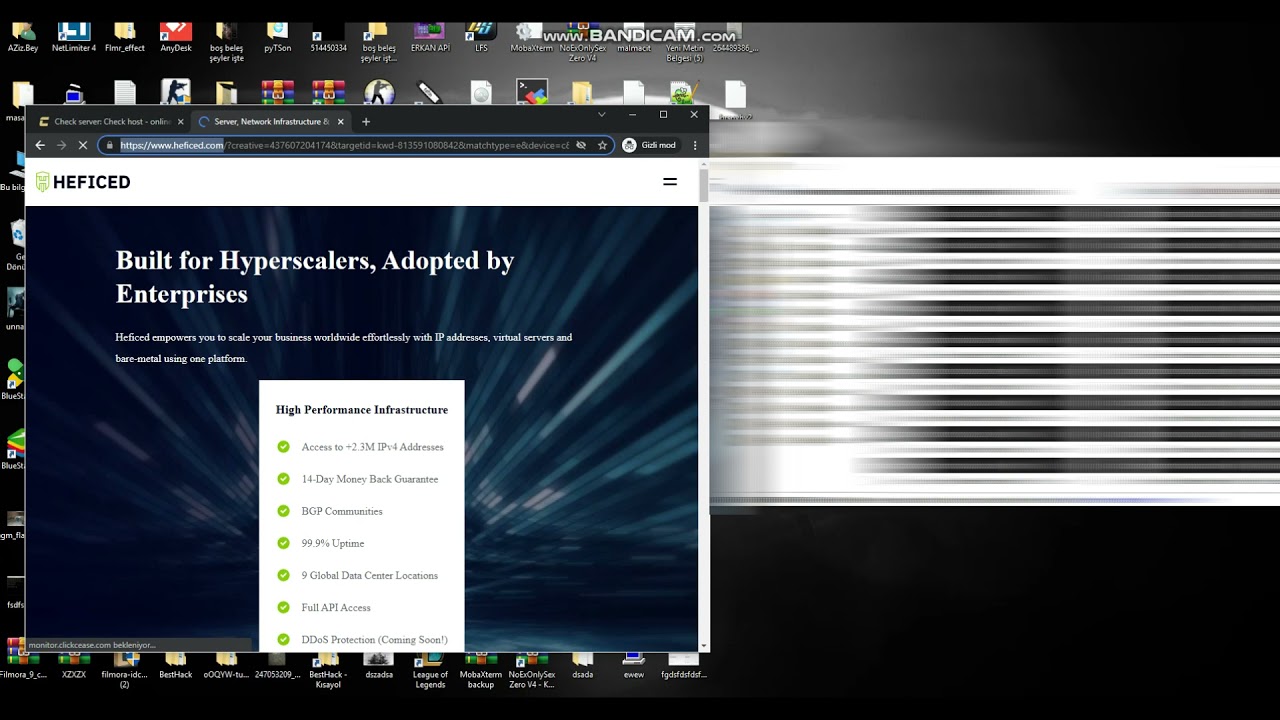This screenshot has width=1280, height=720.
Task: Open the Heficed hamburger menu
Action: (670, 182)
